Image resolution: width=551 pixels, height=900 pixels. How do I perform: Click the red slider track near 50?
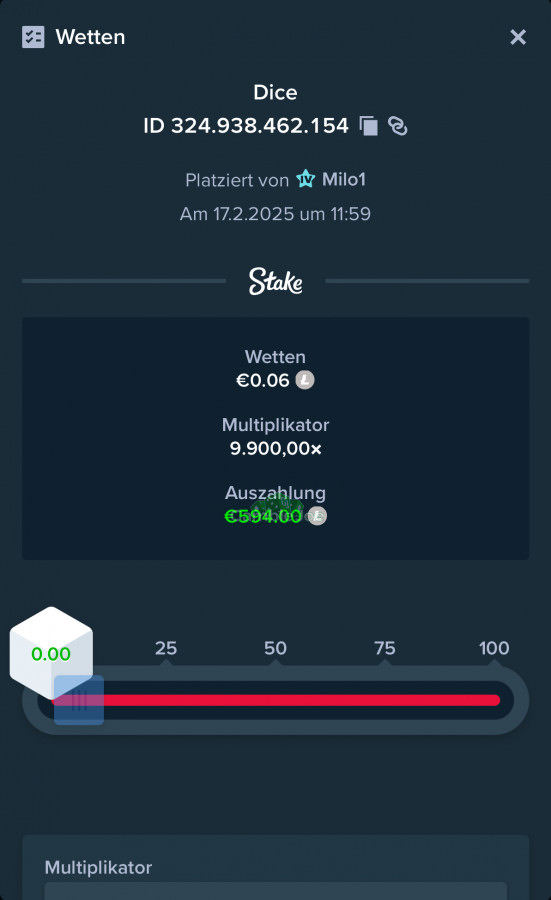click(276, 700)
